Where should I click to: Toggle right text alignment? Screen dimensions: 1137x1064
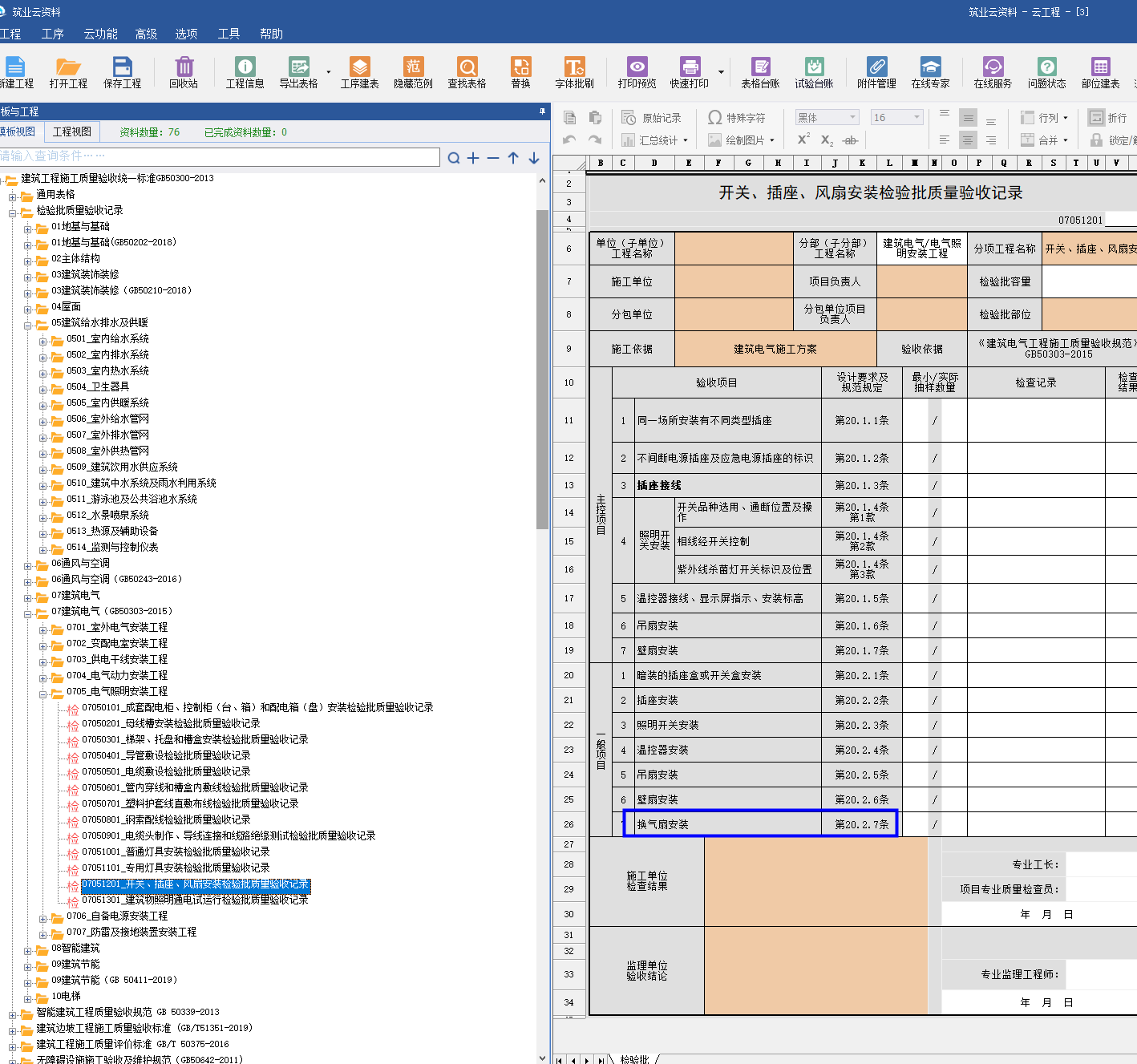991,140
